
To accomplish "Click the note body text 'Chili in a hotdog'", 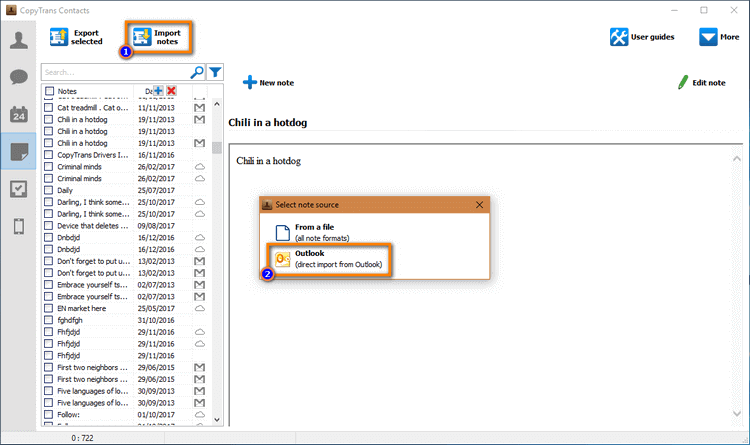I will click(268, 161).
